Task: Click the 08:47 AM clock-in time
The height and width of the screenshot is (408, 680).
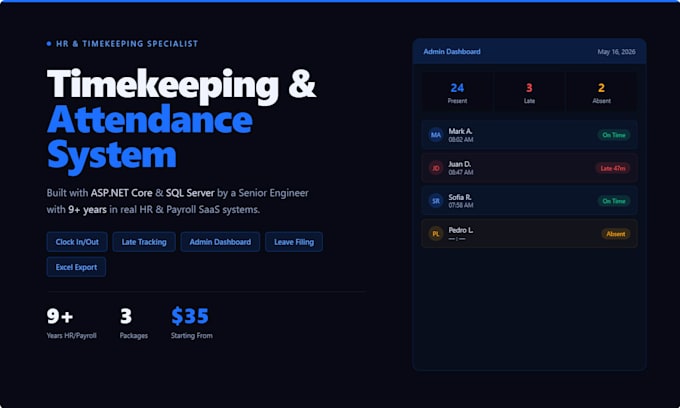Action: point(461,173)
